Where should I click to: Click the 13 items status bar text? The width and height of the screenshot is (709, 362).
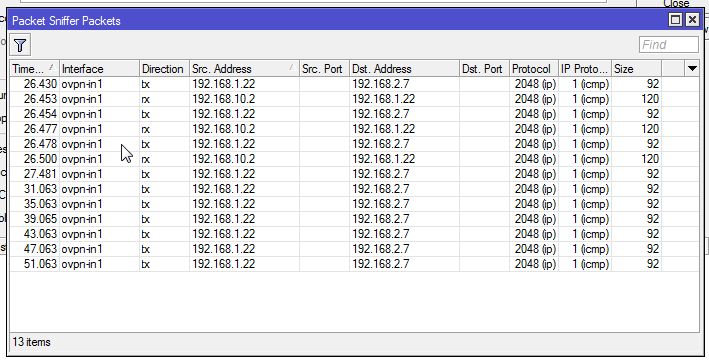31,342
